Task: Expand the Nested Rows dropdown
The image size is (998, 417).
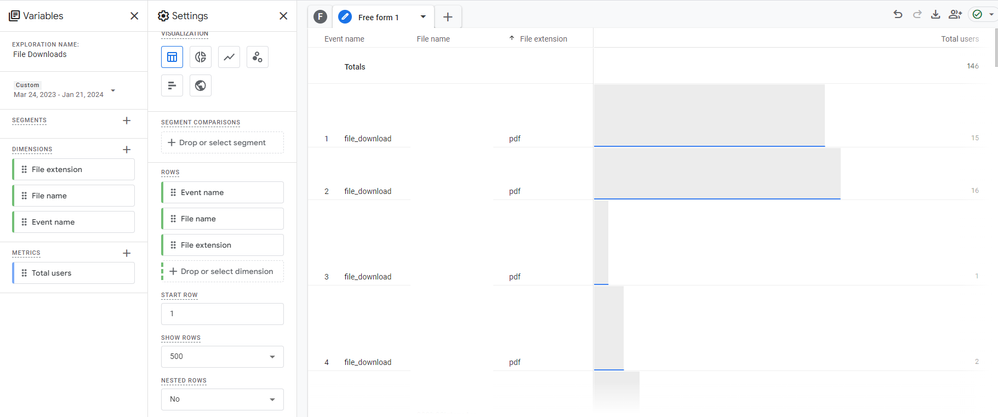Action: coord(222,399)
